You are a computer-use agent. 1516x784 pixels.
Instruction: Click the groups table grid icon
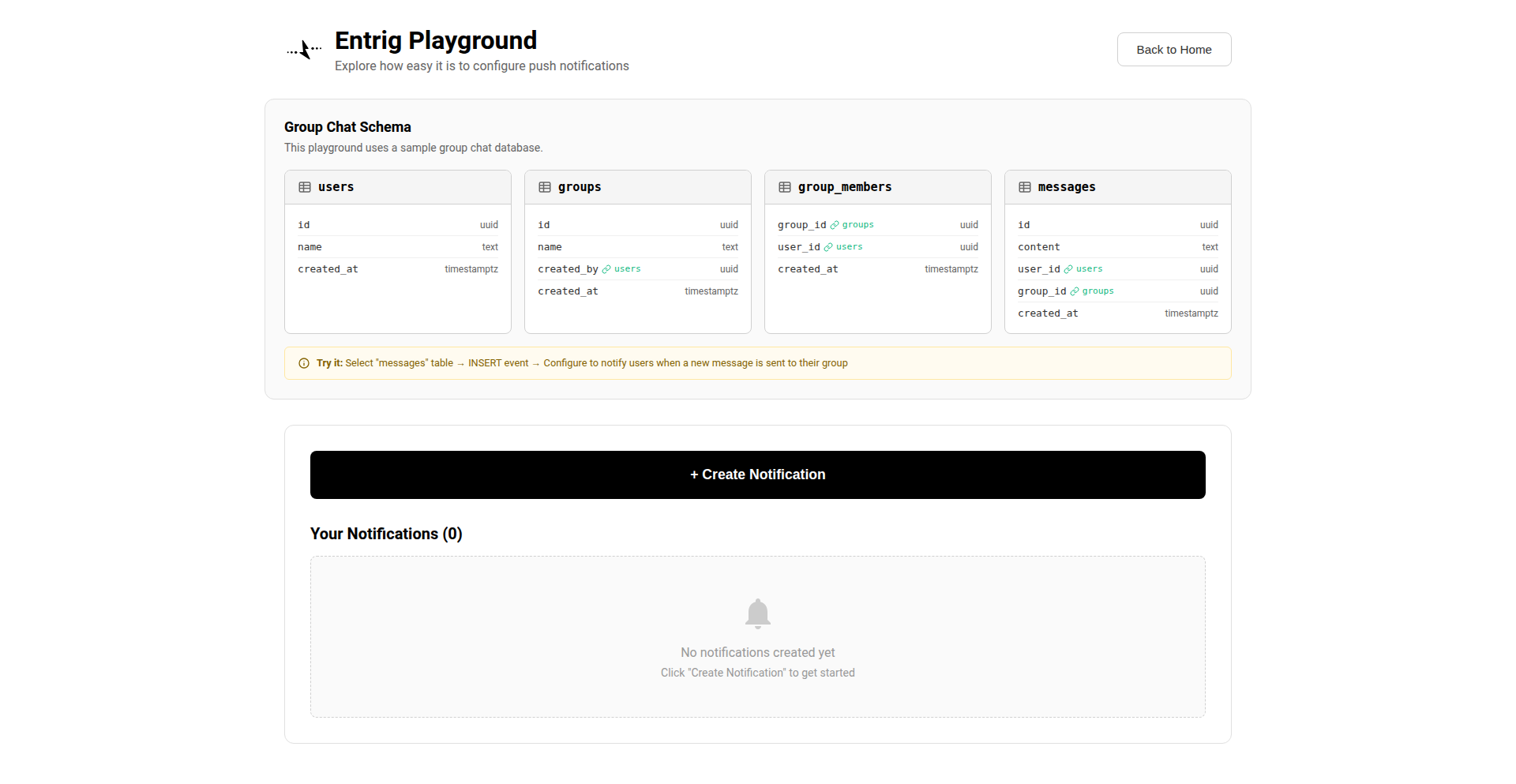tap(545, 187)
